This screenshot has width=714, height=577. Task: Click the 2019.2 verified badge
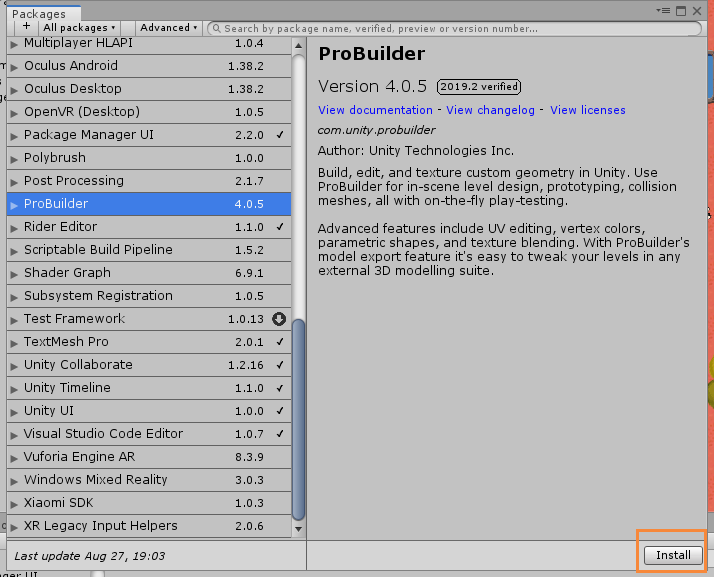coord(479,87)
